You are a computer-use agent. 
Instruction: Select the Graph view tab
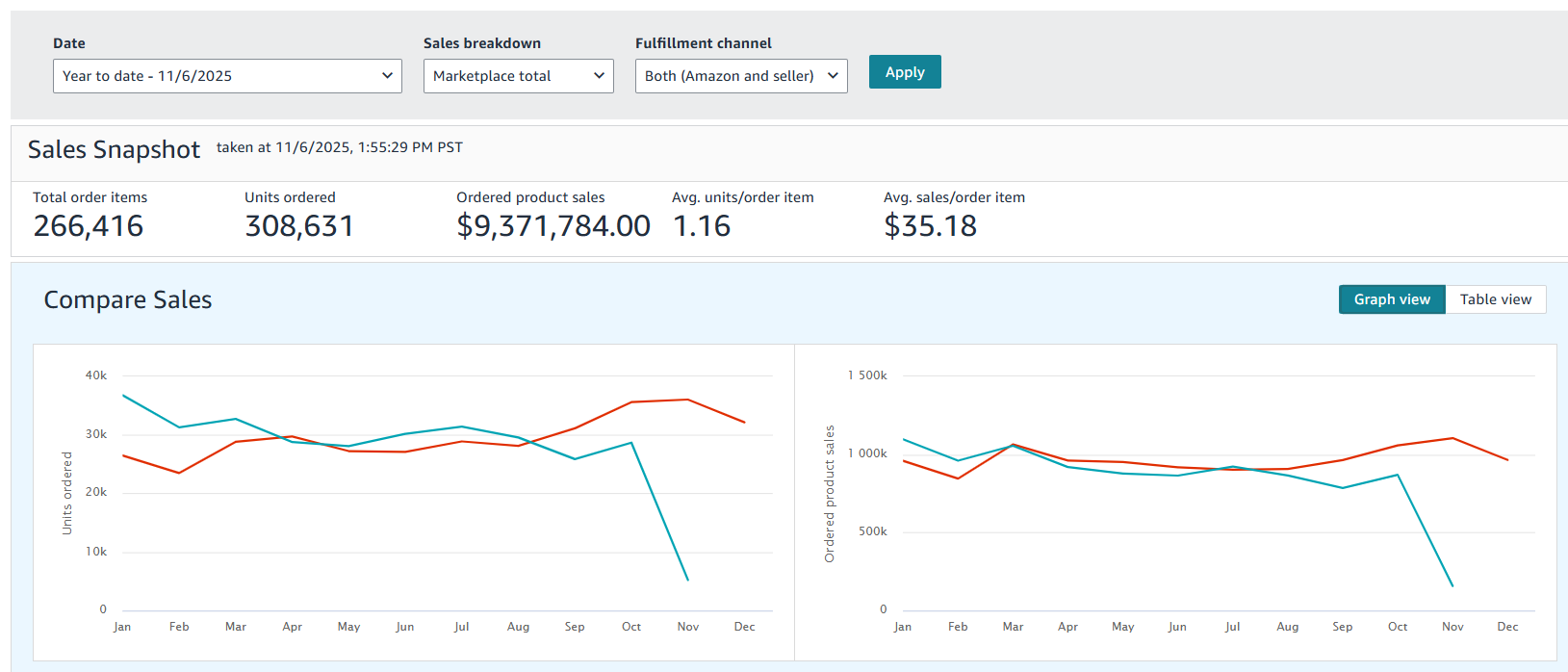click(x=1391, y=299)
